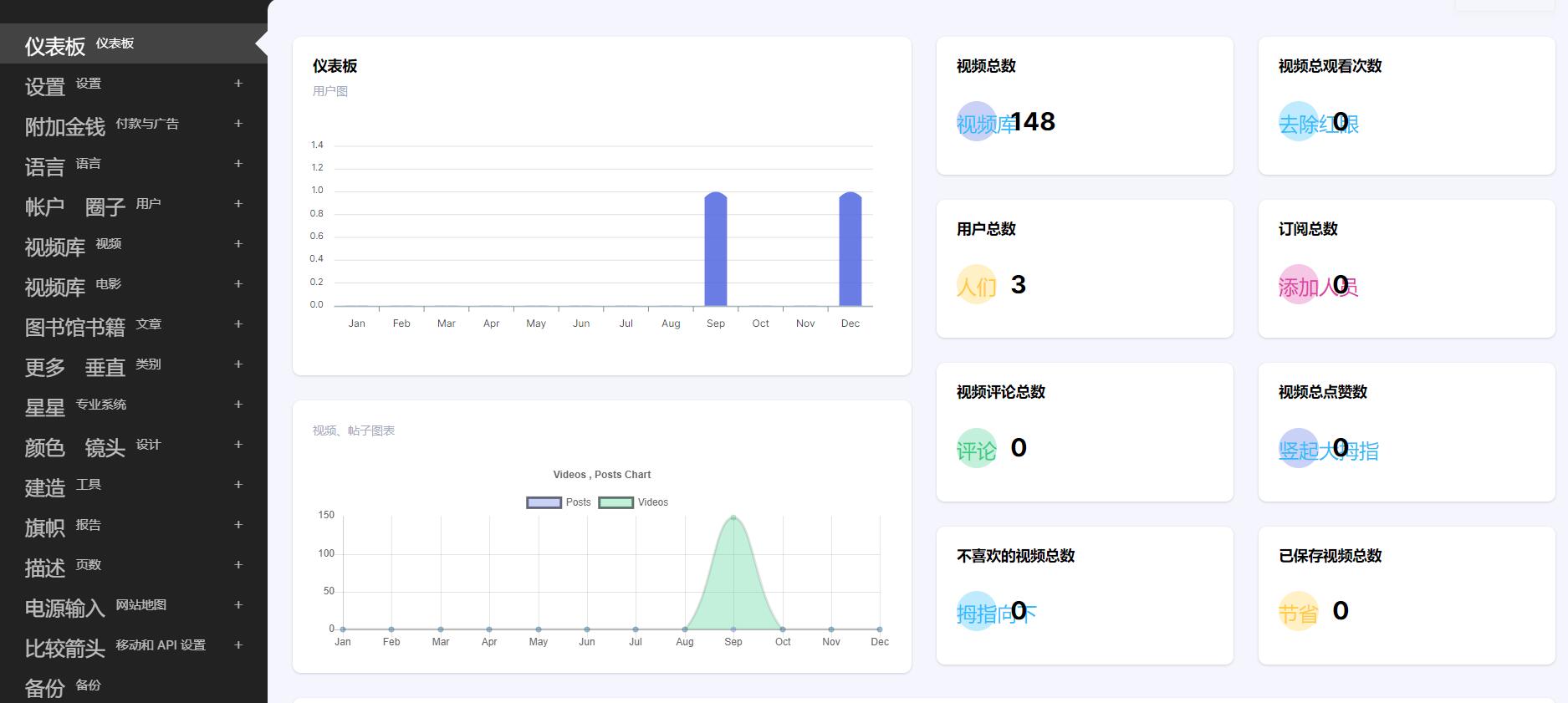
Task: Expand the Mobile and API Settings (移动和 API 设置) plus sign
Action: click(238, 645)
